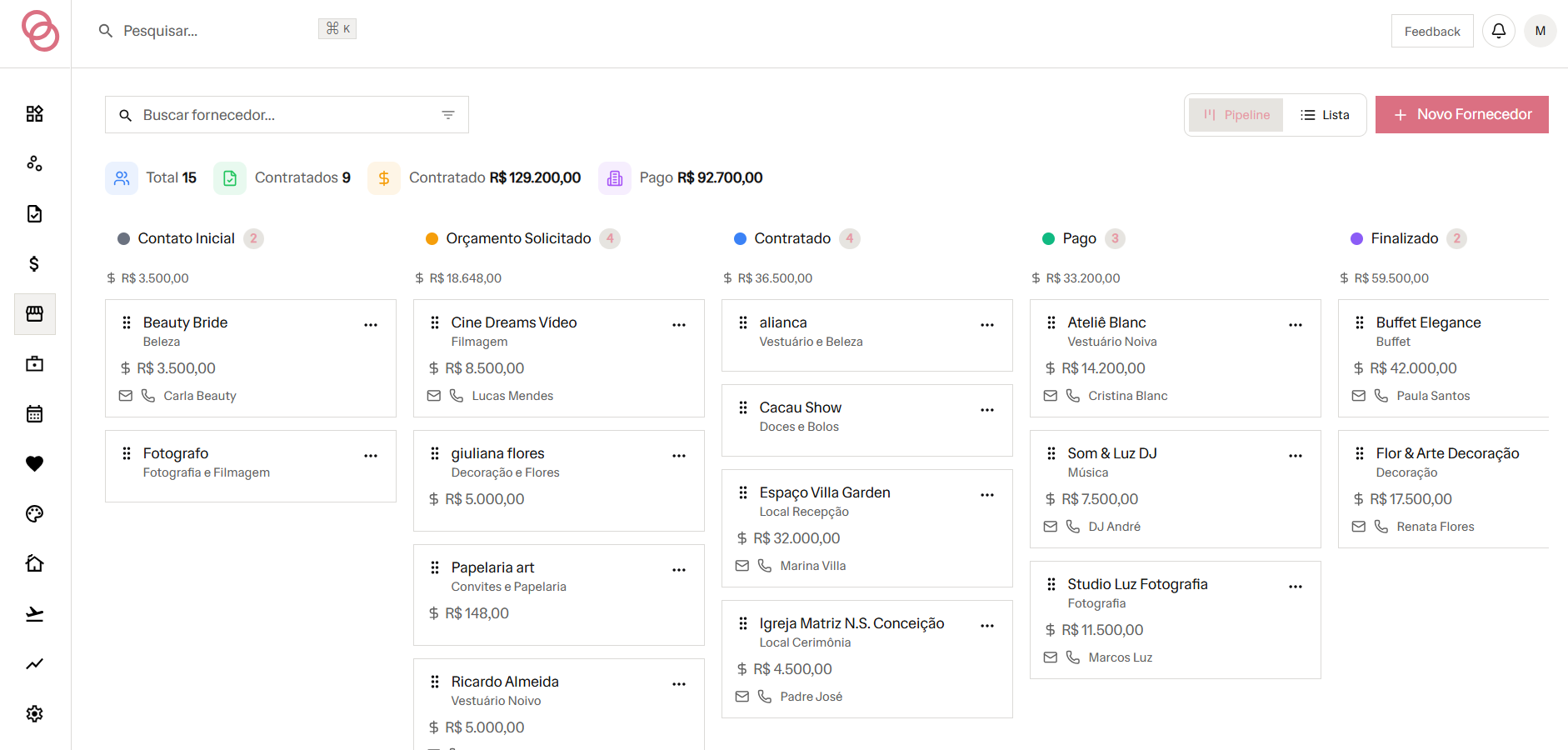The width and height of the screenshot is (1568, 750).
Task: Click Orçamento Solicitado column header
Action: 518,238
